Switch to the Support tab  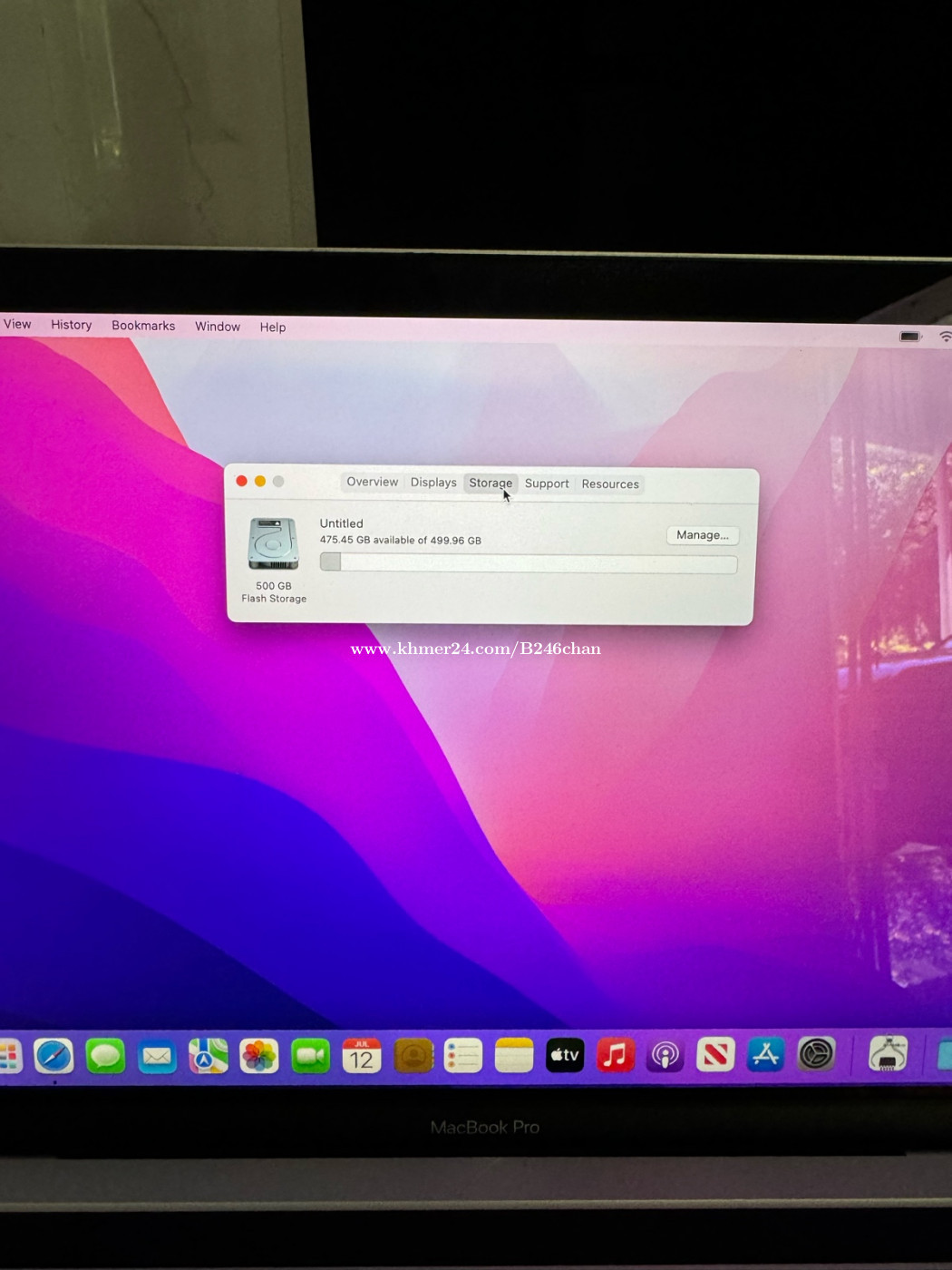point(547,484)
